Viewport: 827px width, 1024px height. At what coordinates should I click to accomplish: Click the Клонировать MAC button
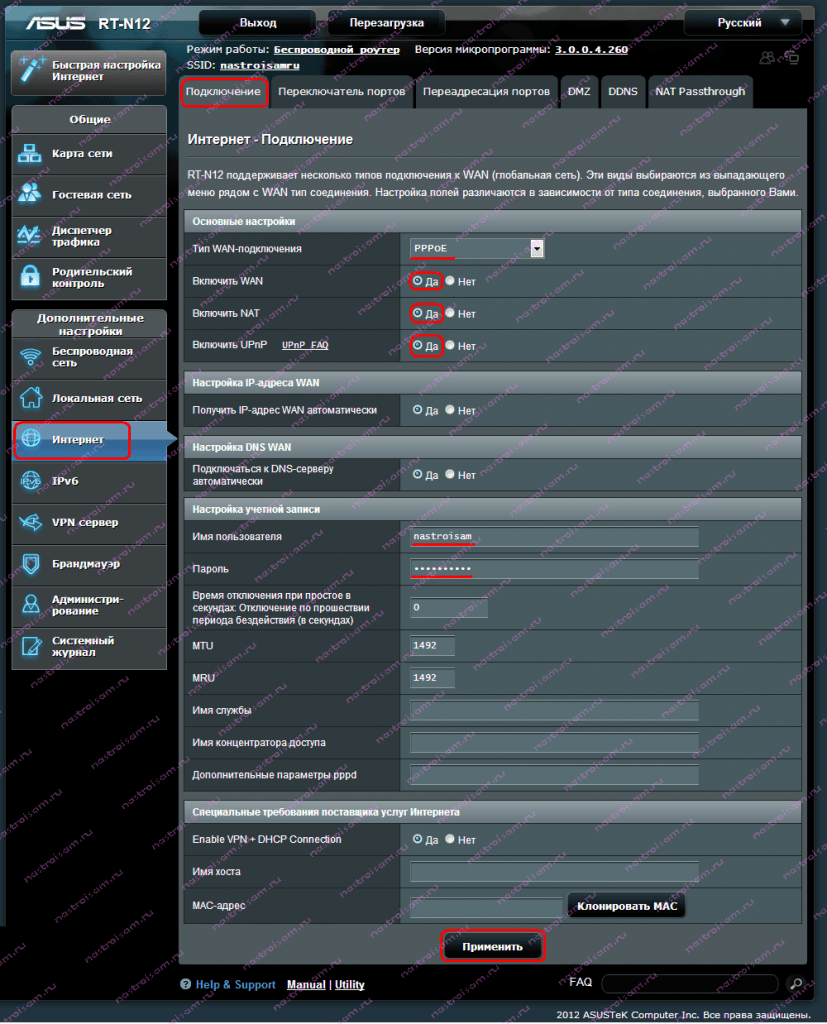point(627,906)
